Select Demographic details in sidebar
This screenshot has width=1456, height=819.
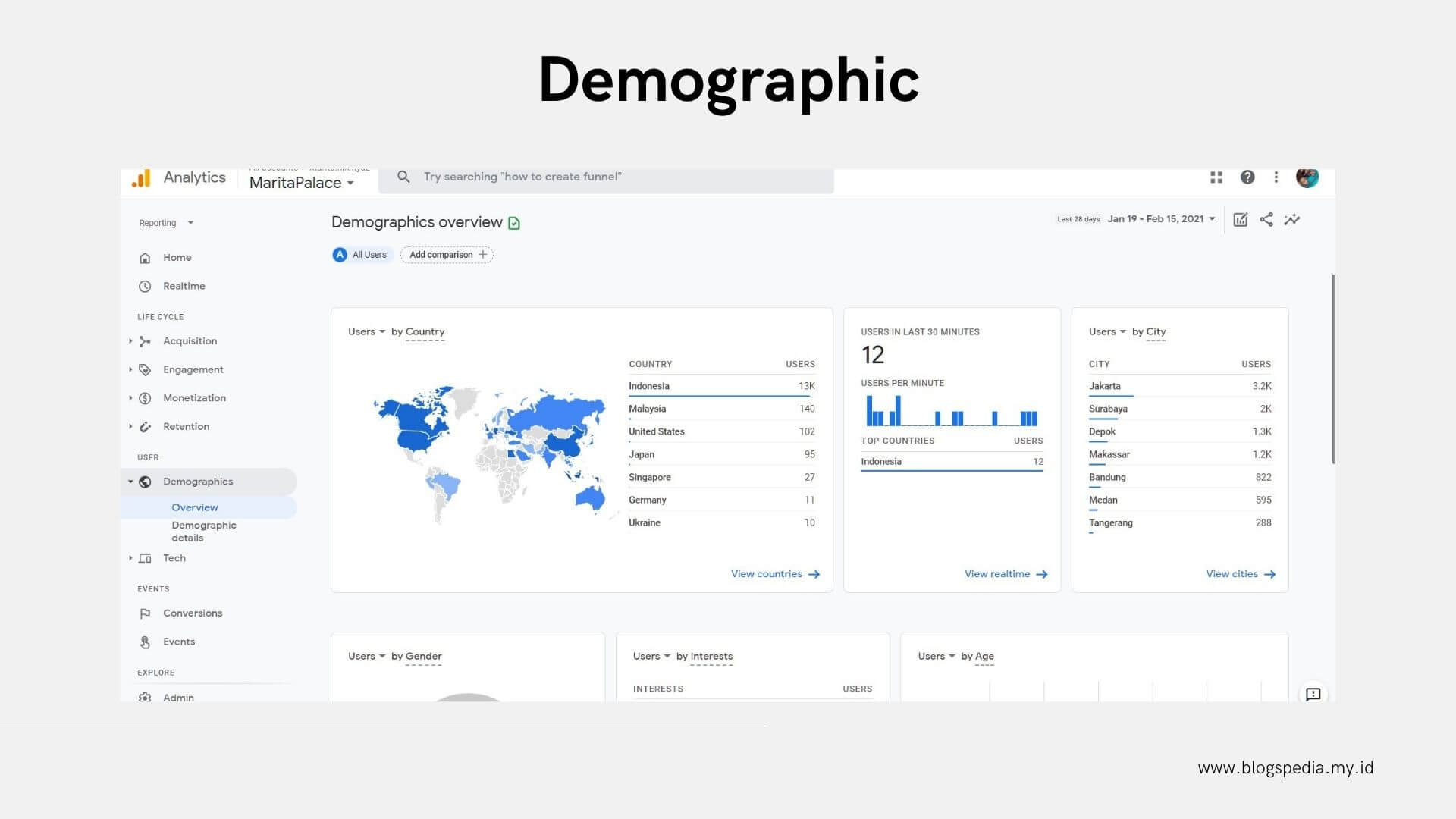click(x=203, y=531)
